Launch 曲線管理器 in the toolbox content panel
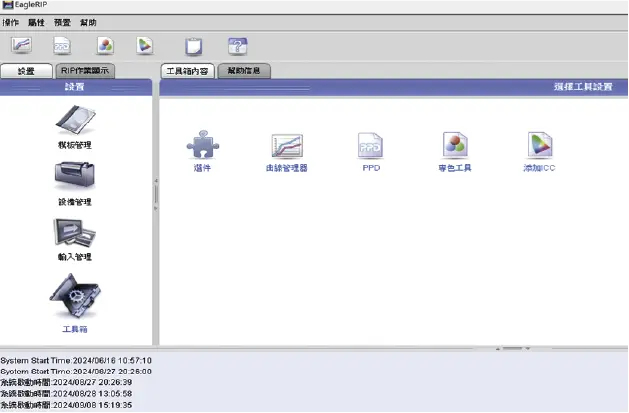The width and height of the screenshot is (629, 413). [287, 147]
